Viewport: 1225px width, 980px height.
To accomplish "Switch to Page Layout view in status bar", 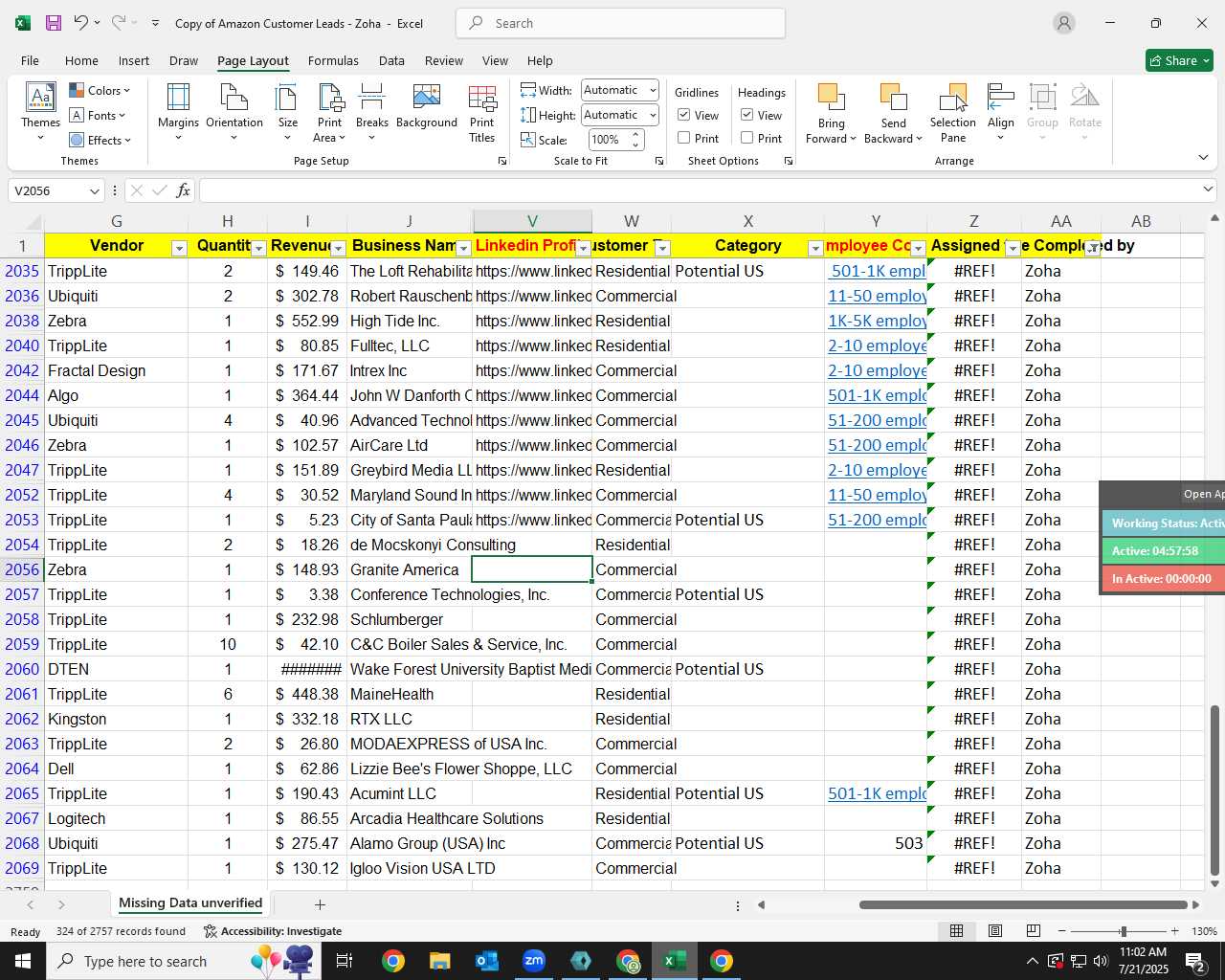I will pyautogui.click(x=995, y=931).
